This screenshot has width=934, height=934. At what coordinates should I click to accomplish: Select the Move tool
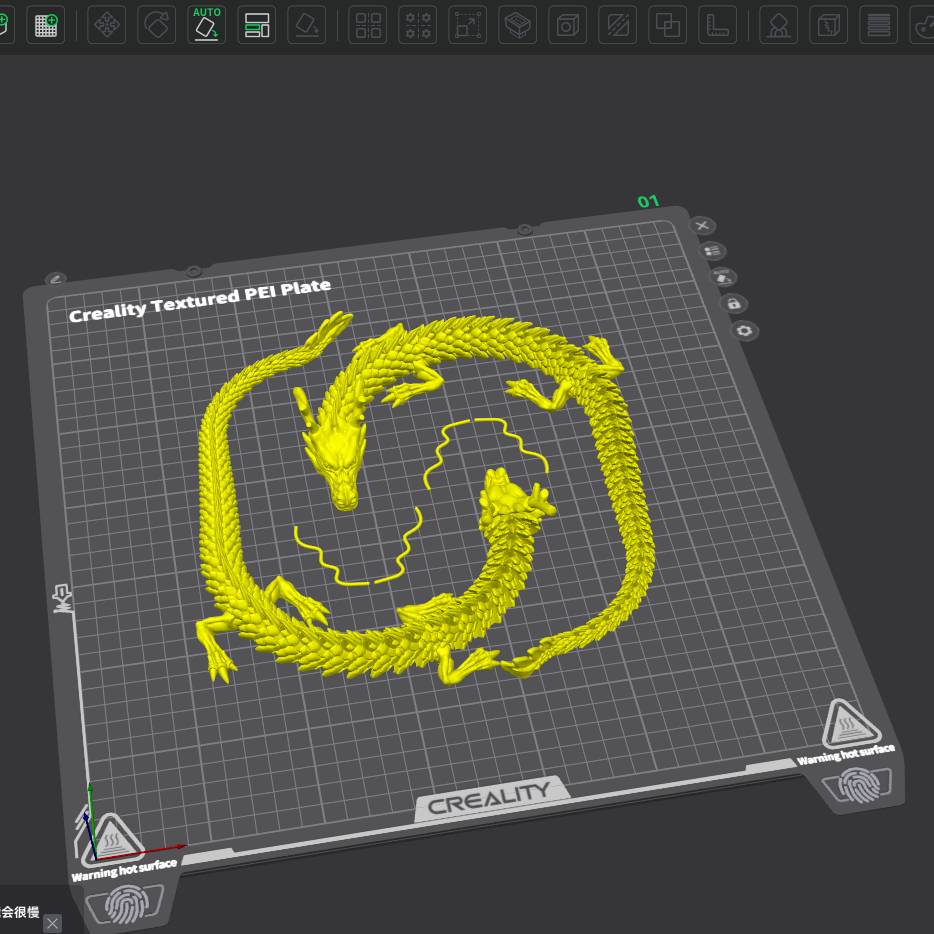107,25
